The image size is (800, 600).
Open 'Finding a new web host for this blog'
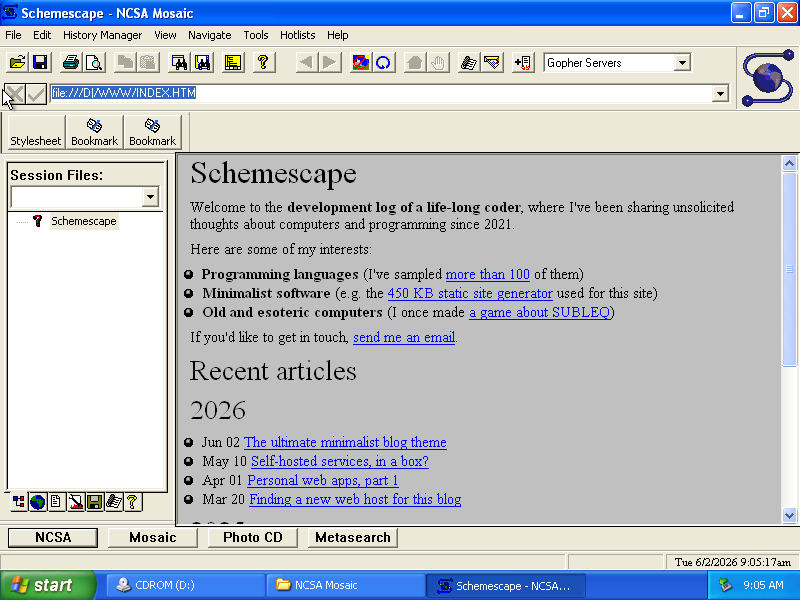pyautogui.click(x=355, y=499)
